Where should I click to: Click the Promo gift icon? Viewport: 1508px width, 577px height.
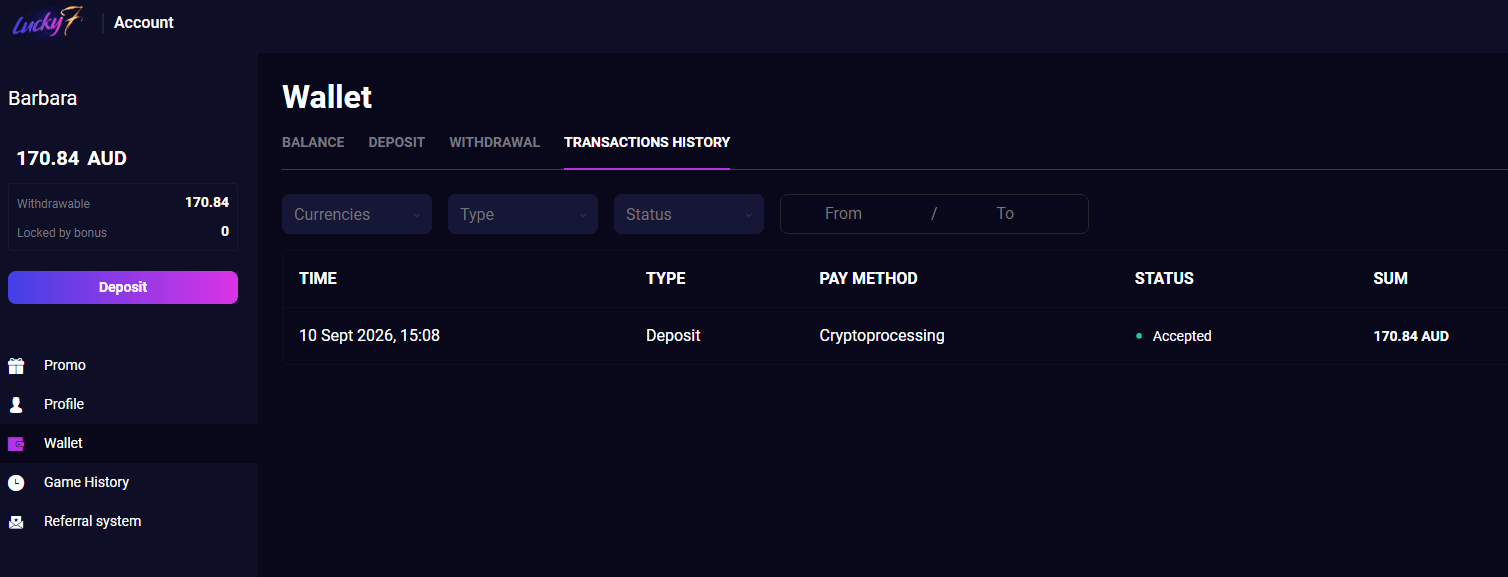click(16, 365)
